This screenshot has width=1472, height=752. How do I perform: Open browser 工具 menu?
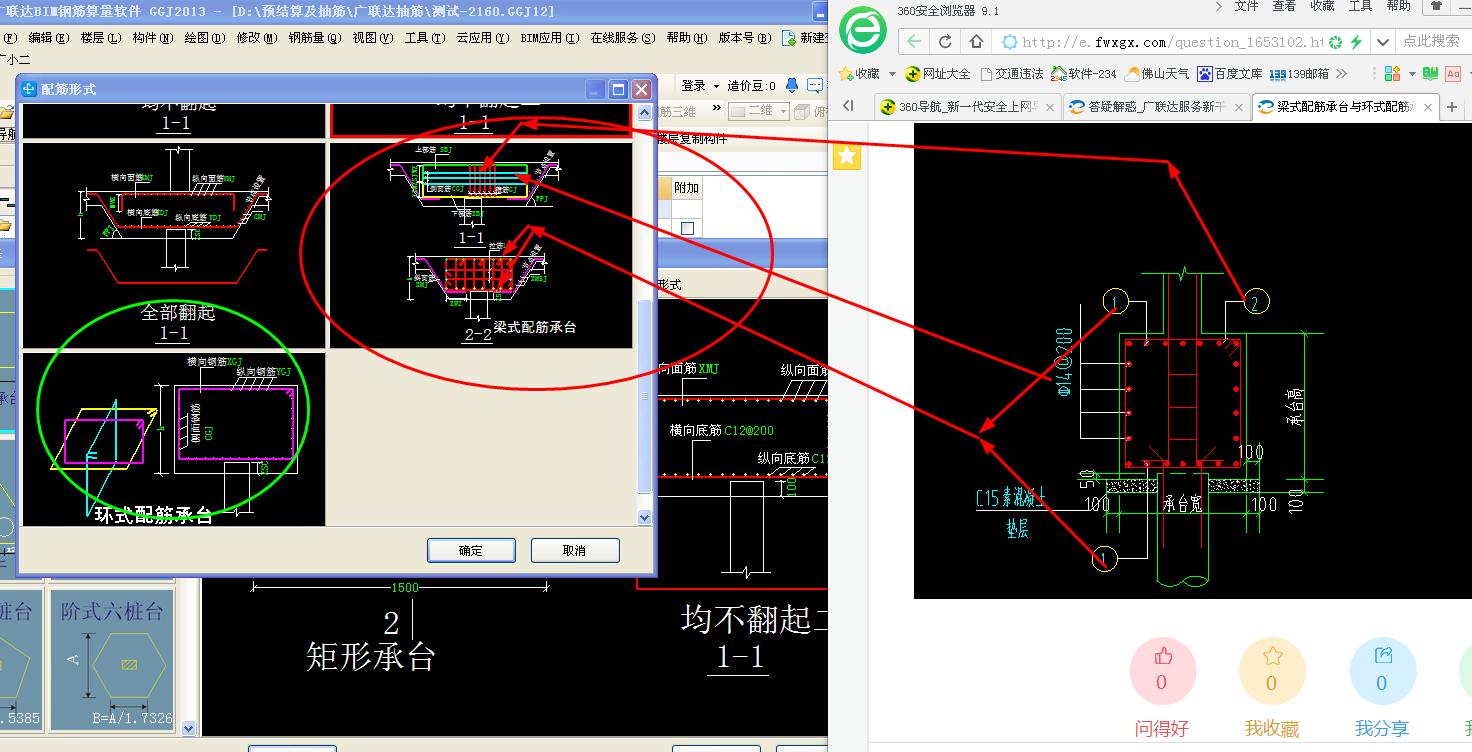pos(1360,6)
